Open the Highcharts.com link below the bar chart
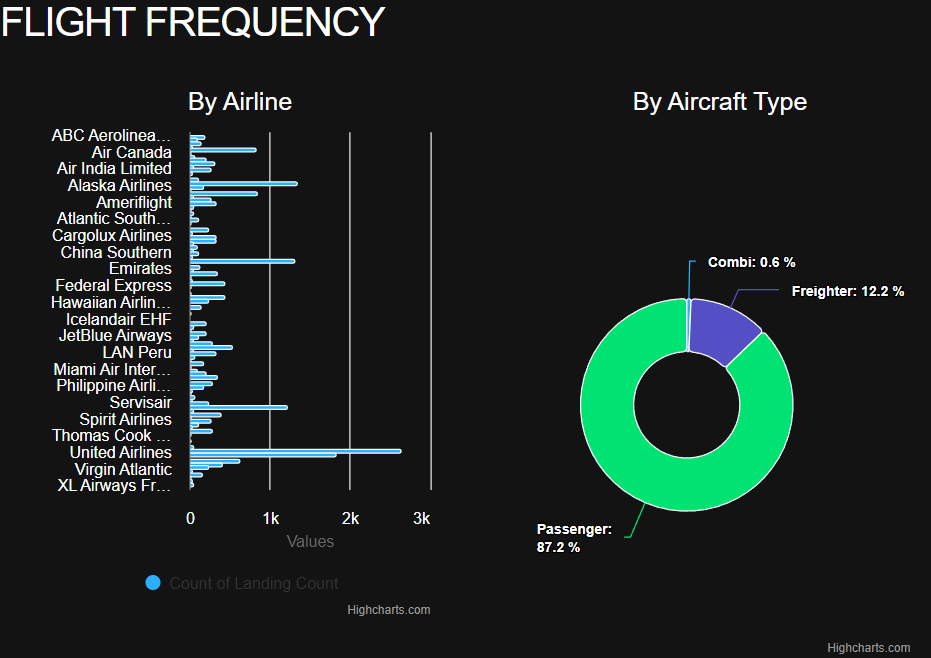Image resolution: width=931 pixels, height=658 pixels. (388, 609)
